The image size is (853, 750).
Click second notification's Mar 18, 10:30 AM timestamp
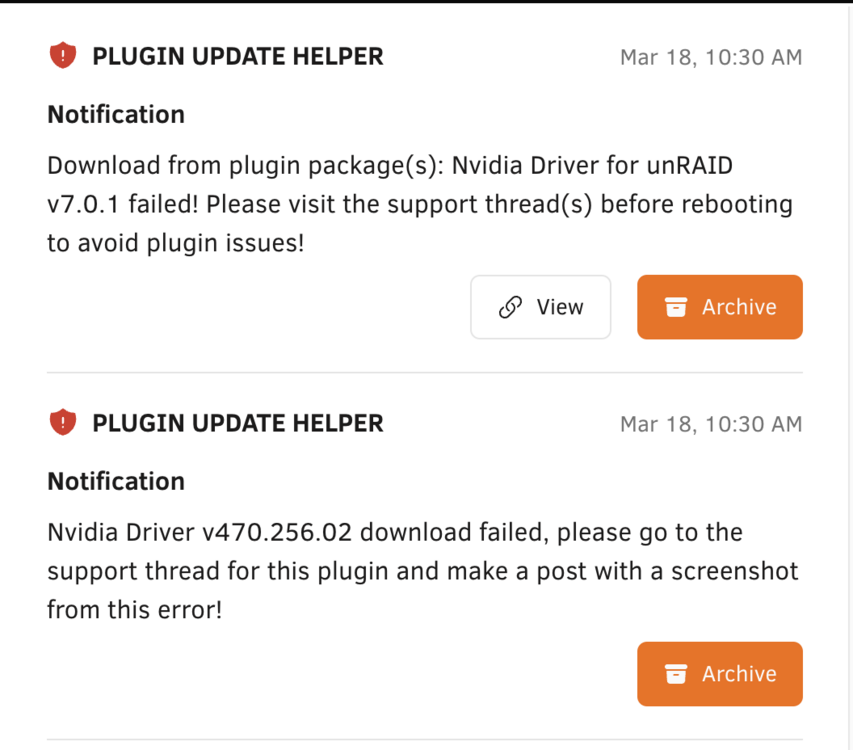(711, 424)
